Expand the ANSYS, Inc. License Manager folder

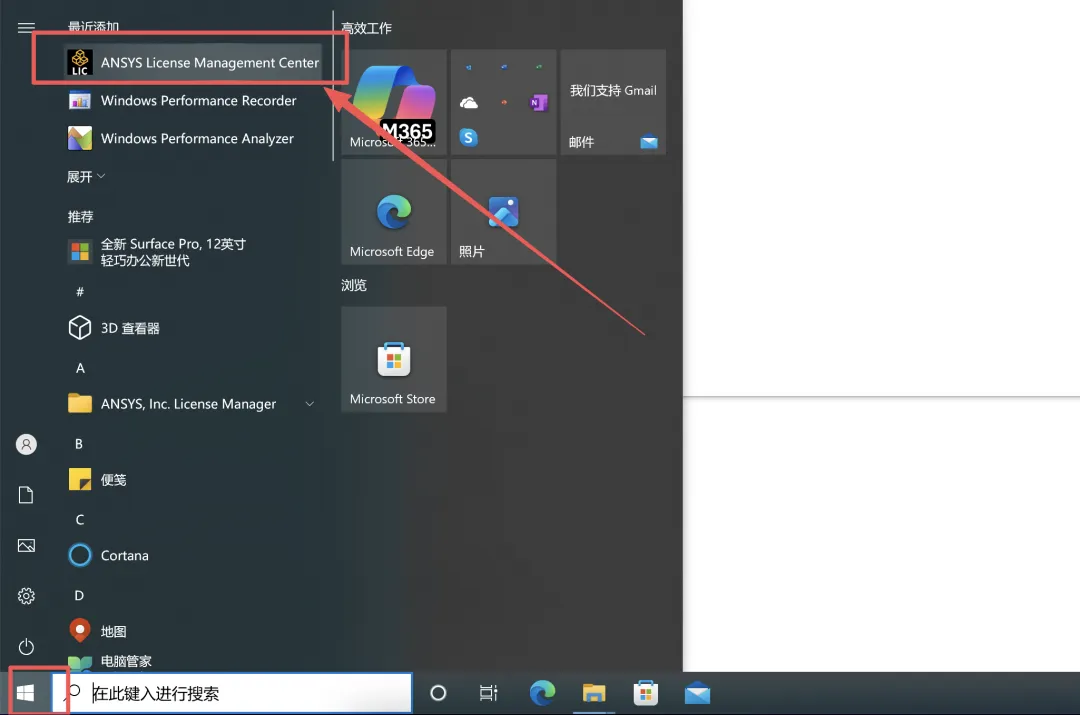click(193, 404)
